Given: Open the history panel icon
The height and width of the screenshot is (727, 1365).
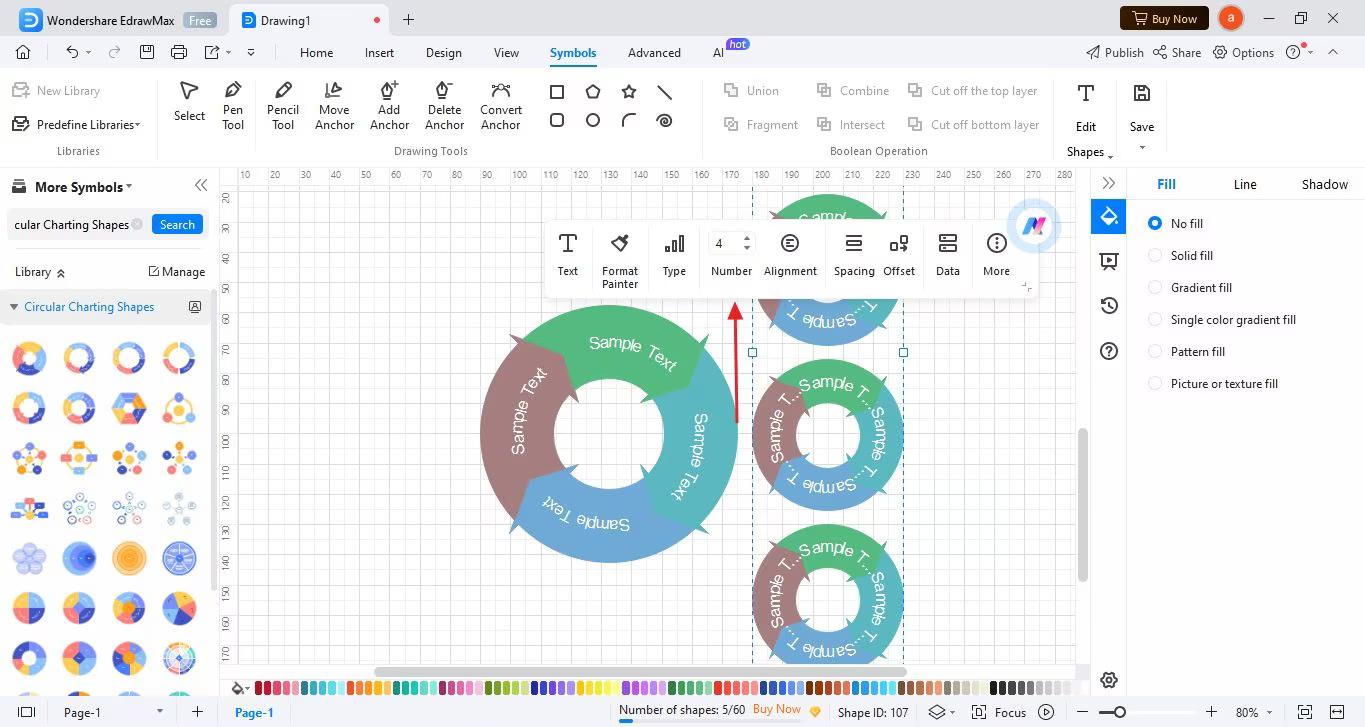Looking at the screenshot, I should click(1108, 306).
